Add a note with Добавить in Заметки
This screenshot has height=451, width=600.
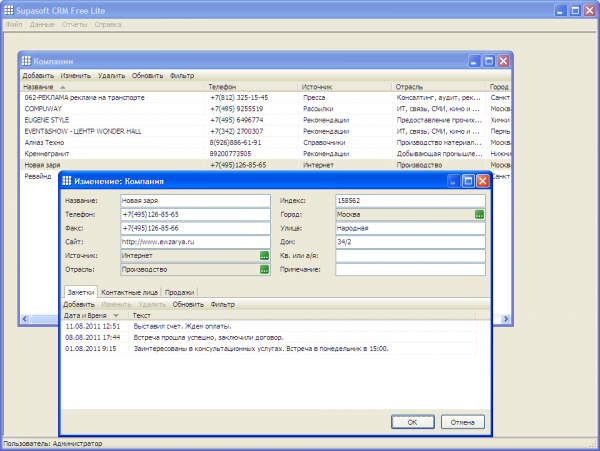point(79,303)
